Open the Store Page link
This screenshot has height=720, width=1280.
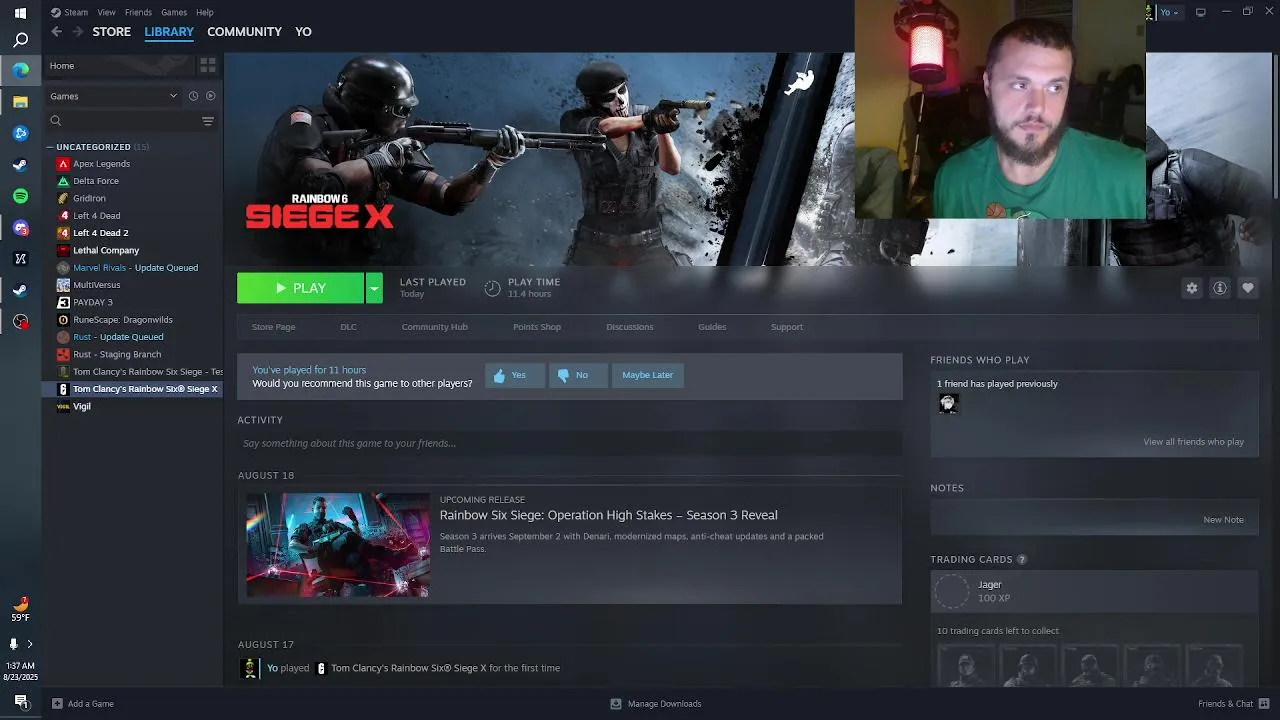coord(273,327)
